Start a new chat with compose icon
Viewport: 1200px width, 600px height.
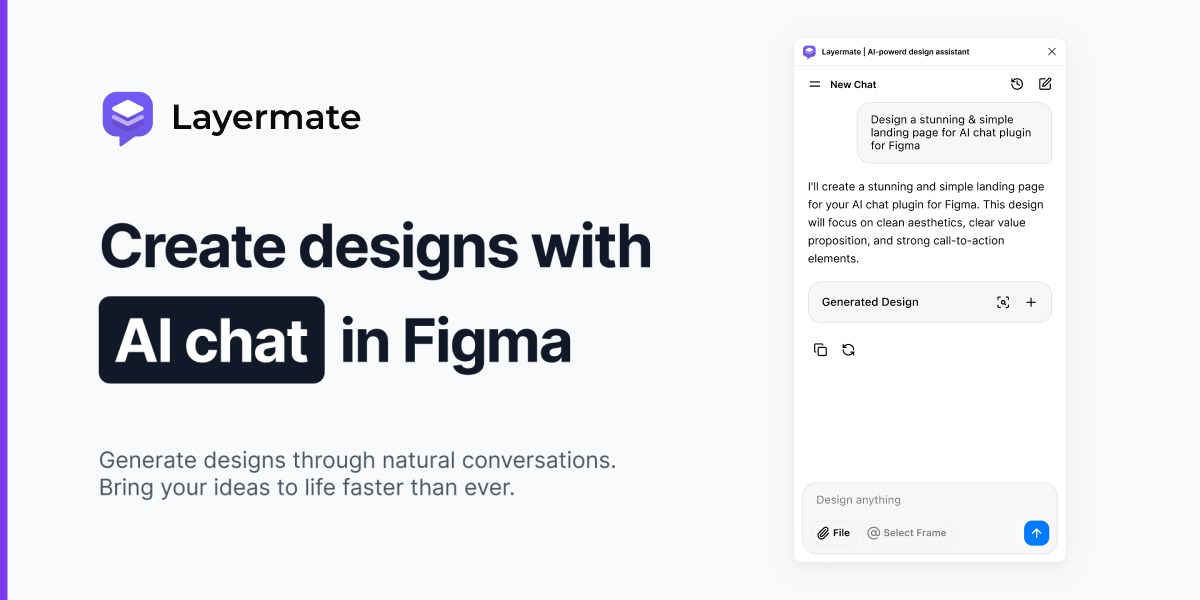tap(1045, 84)
